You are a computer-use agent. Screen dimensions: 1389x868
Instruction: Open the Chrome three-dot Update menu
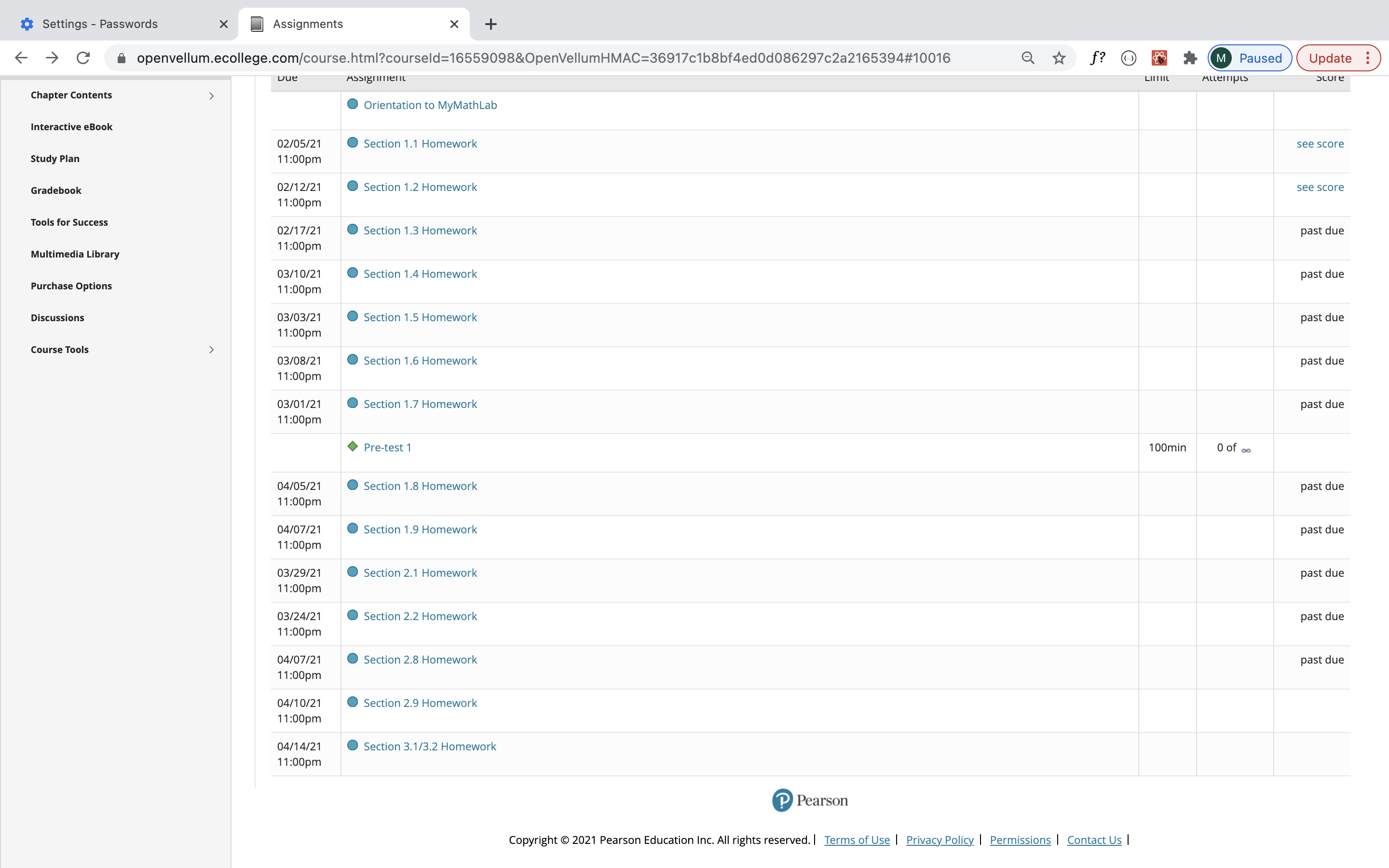(1368, 58)
